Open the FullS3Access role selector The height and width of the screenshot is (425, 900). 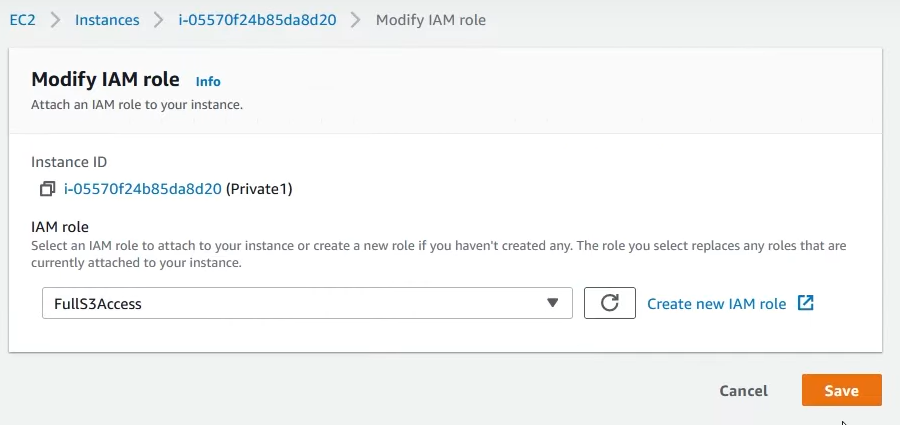(x=307, y=303)
